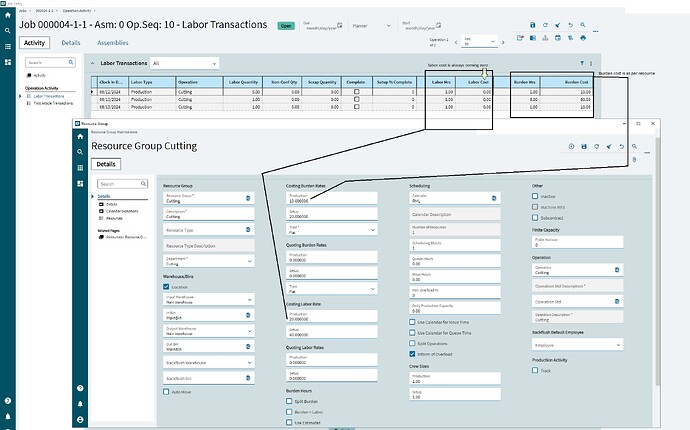Enable Use Calendar for Move Time
The height and width of the screenshot is (430, 690).
pos(412,322)
